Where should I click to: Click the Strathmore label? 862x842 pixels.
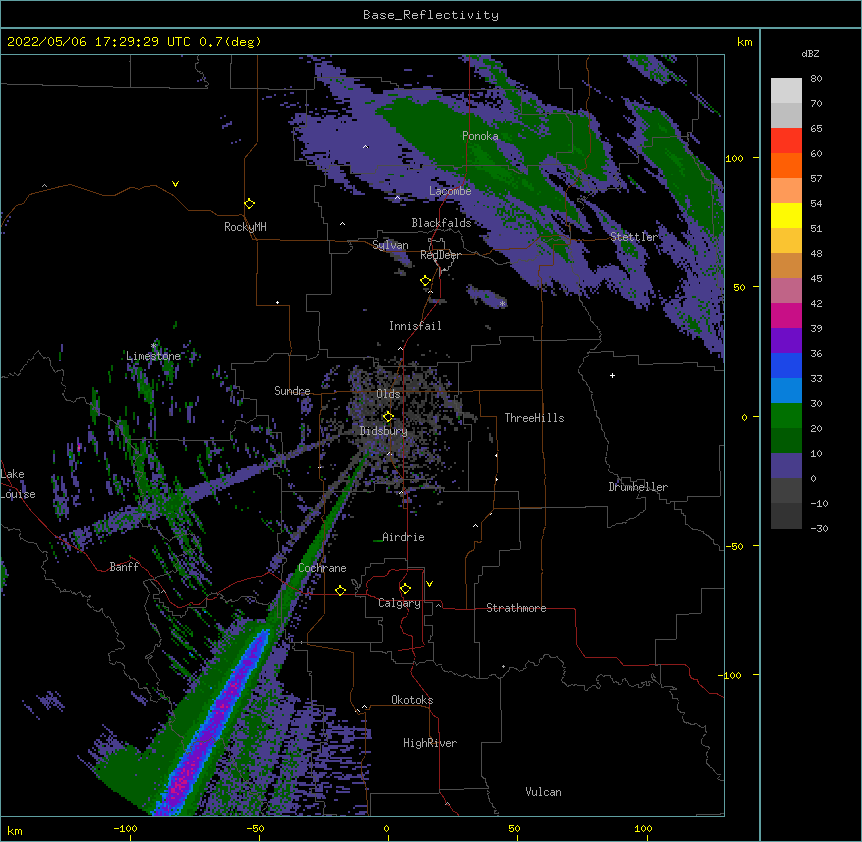(516, 608)
